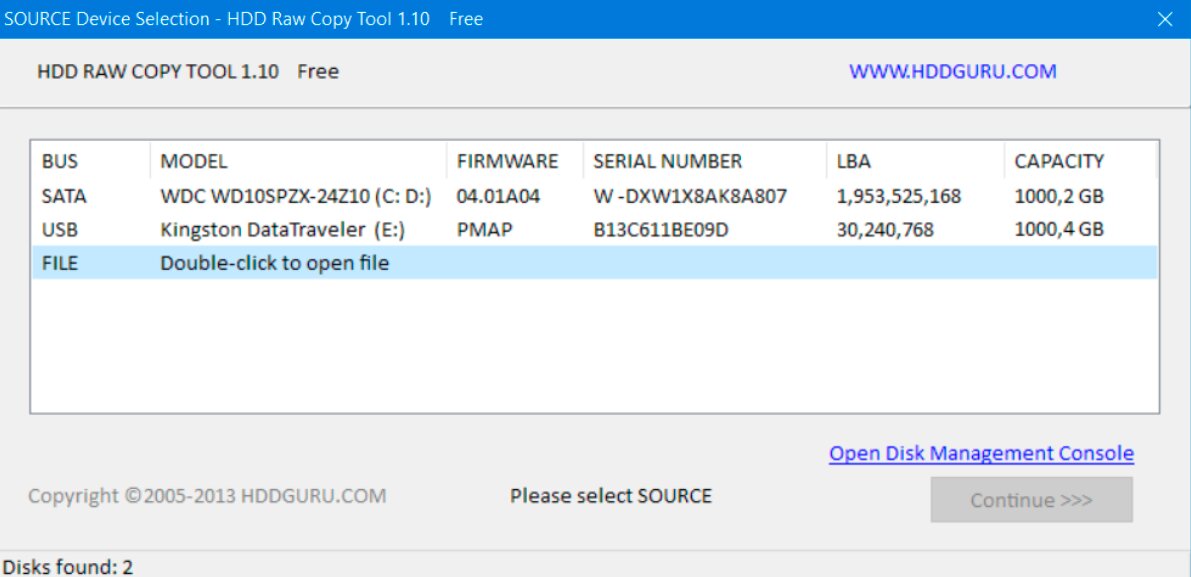Click the 1000,4 GB capacity cell
Viewport: 1191px width, 577px height.
(x=1059, y=230)
